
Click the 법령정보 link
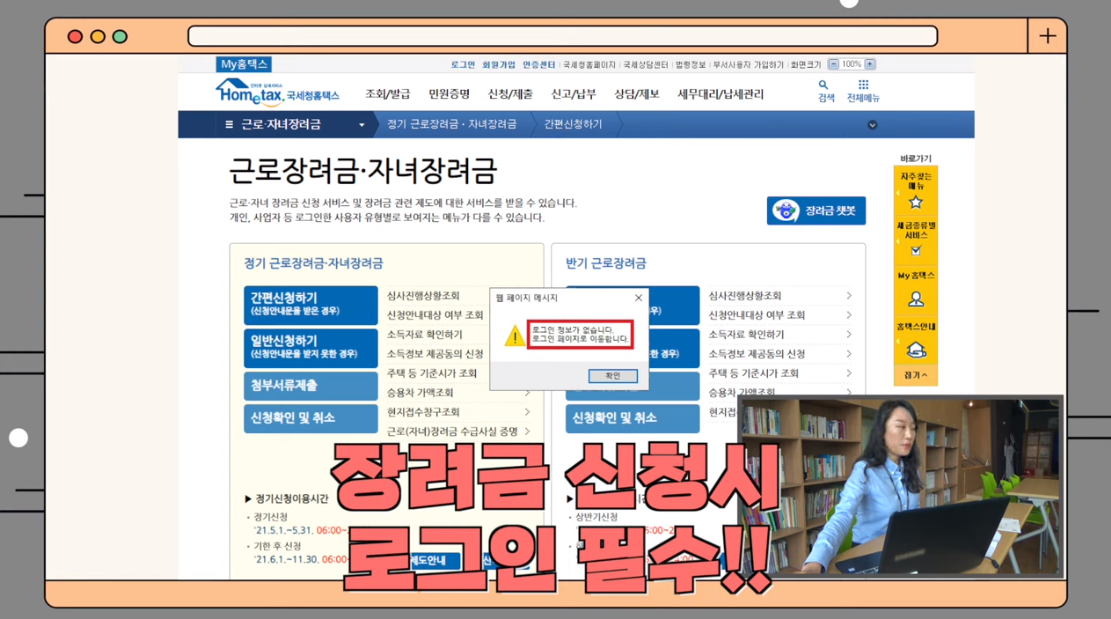coord(691,64)
